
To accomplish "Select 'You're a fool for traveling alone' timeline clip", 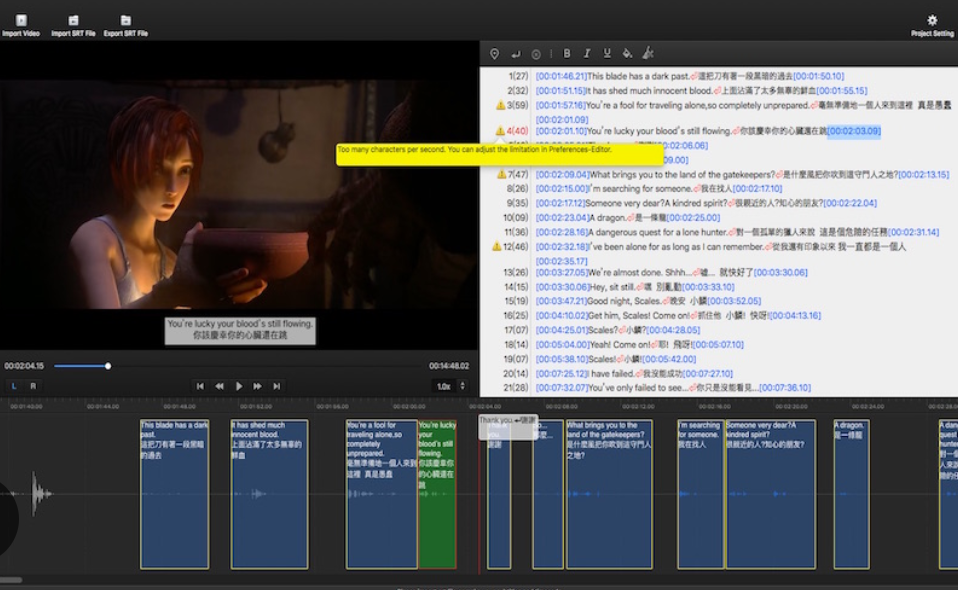I will (381, 494).
